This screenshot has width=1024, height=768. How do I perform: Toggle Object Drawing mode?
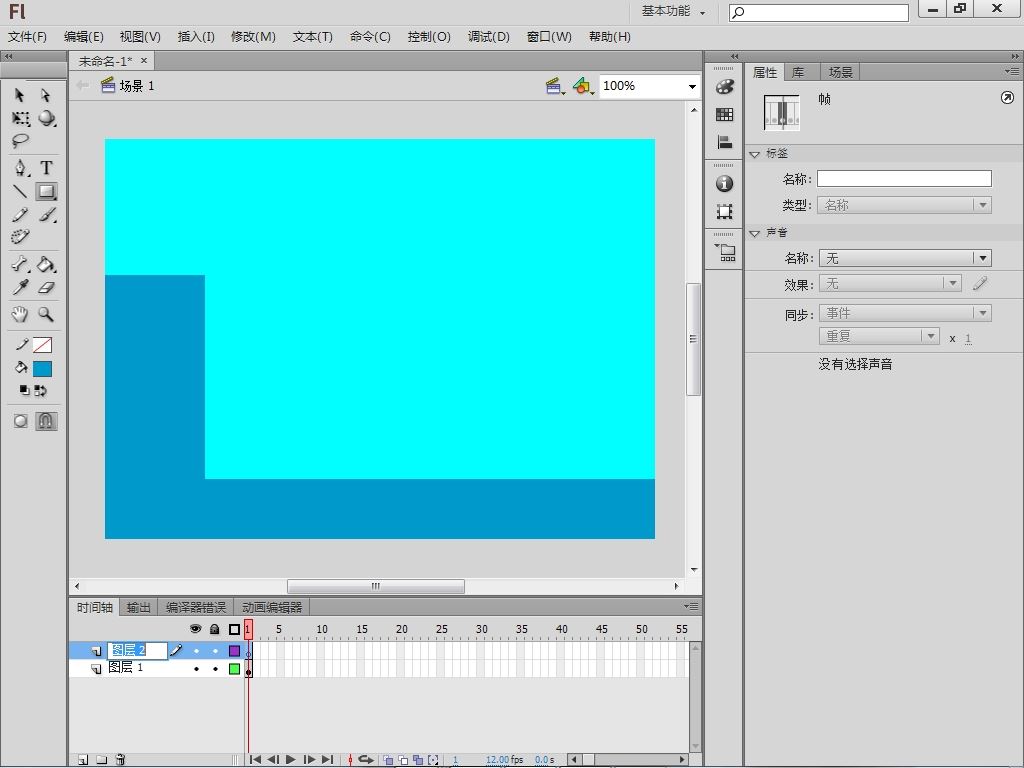coord(20,421)
